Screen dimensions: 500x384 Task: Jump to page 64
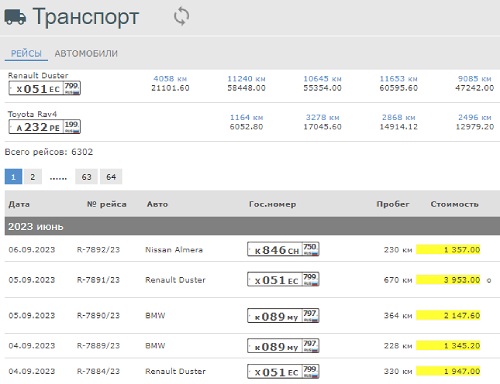coord(111,177)
